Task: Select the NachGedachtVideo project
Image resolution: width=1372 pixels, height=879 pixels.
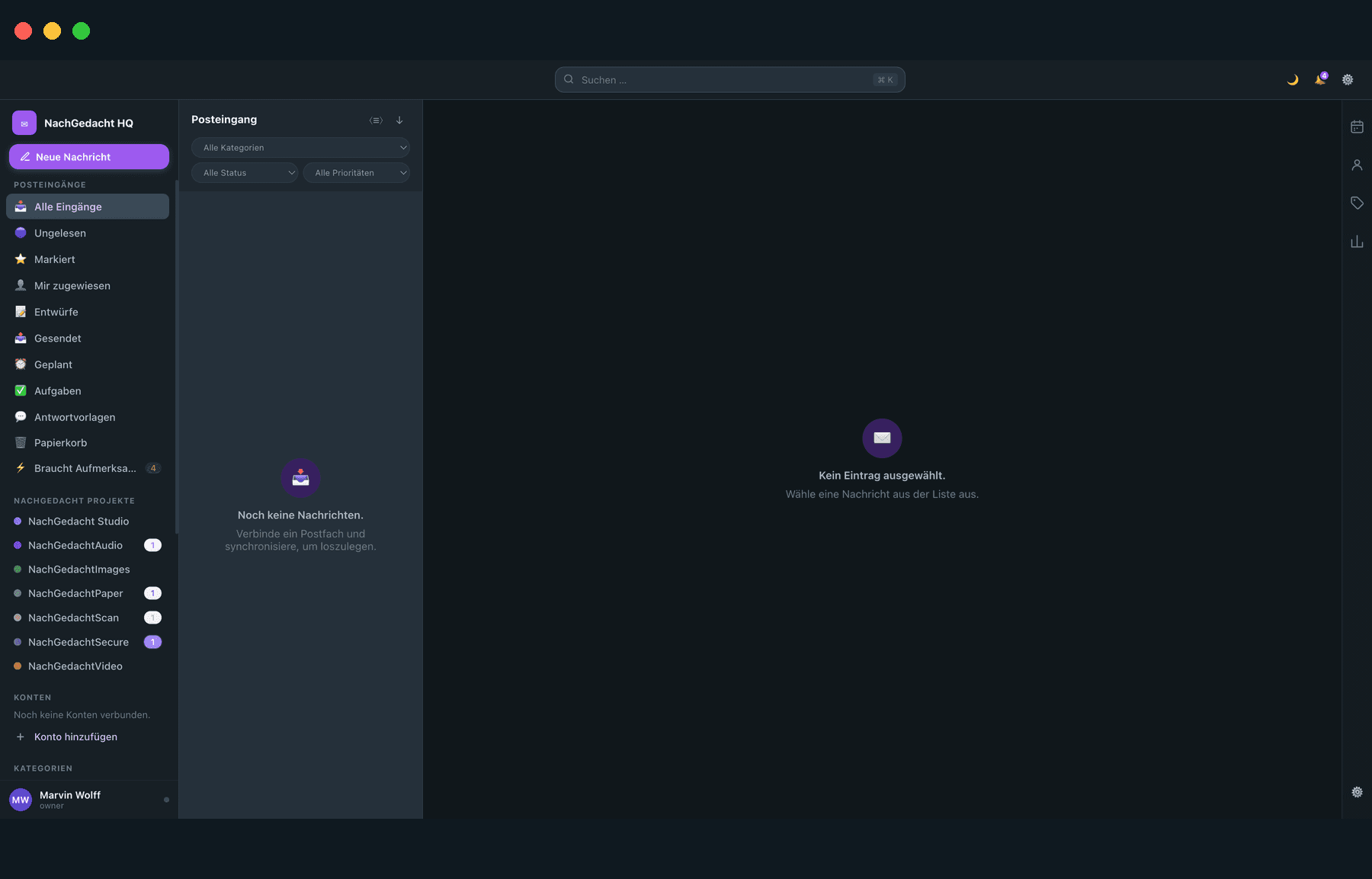Action: pyautogui.click(x=88, y=666)
